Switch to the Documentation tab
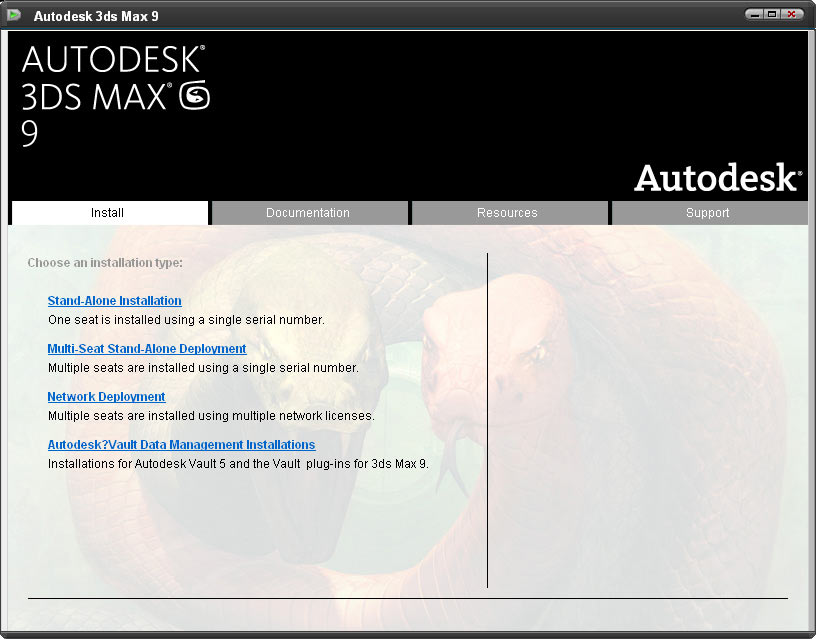This screenshot has height=639, width=816. [x=310, y=213]
